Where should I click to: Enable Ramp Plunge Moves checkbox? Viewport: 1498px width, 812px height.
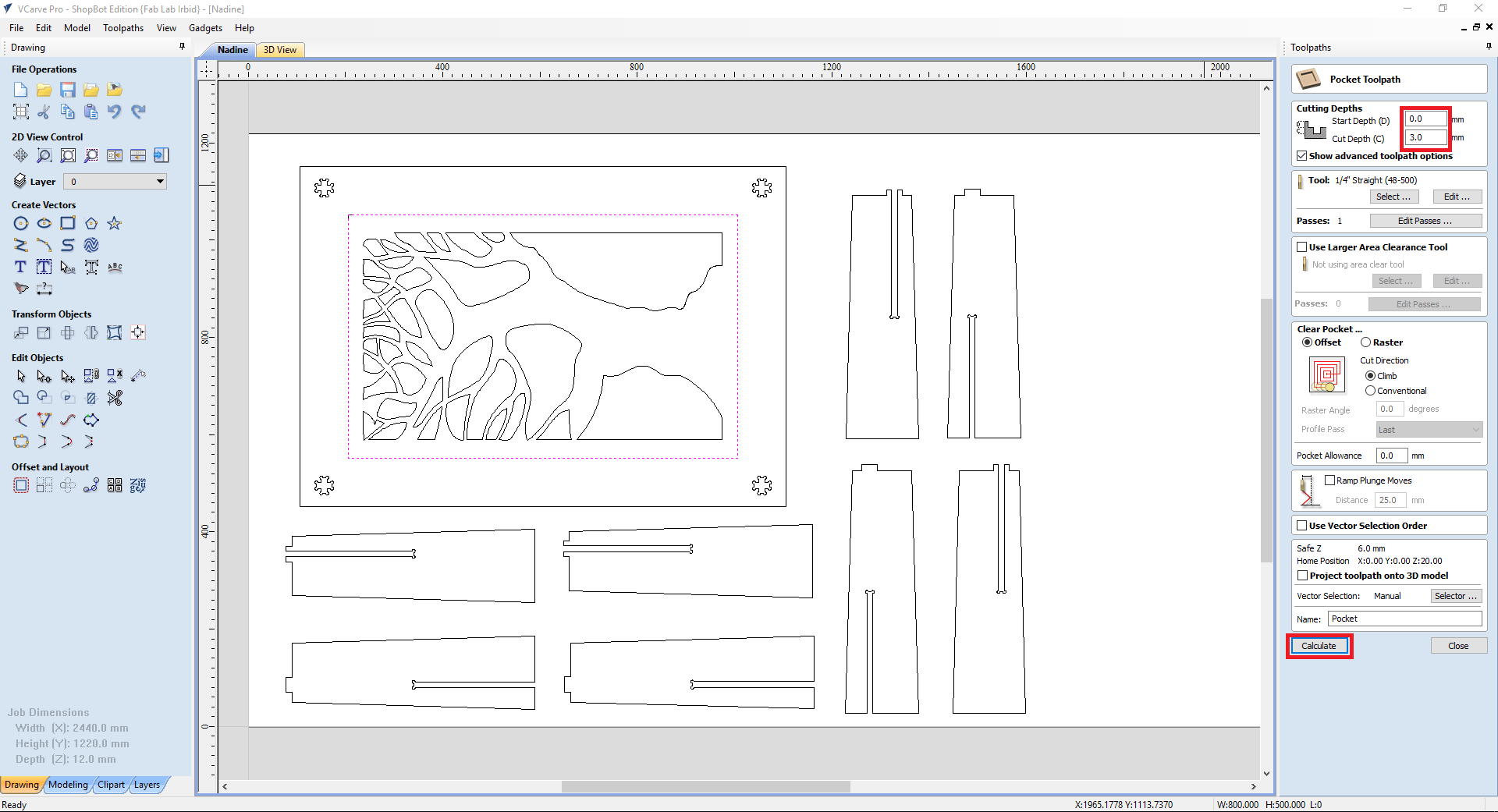click(1329, 480)
